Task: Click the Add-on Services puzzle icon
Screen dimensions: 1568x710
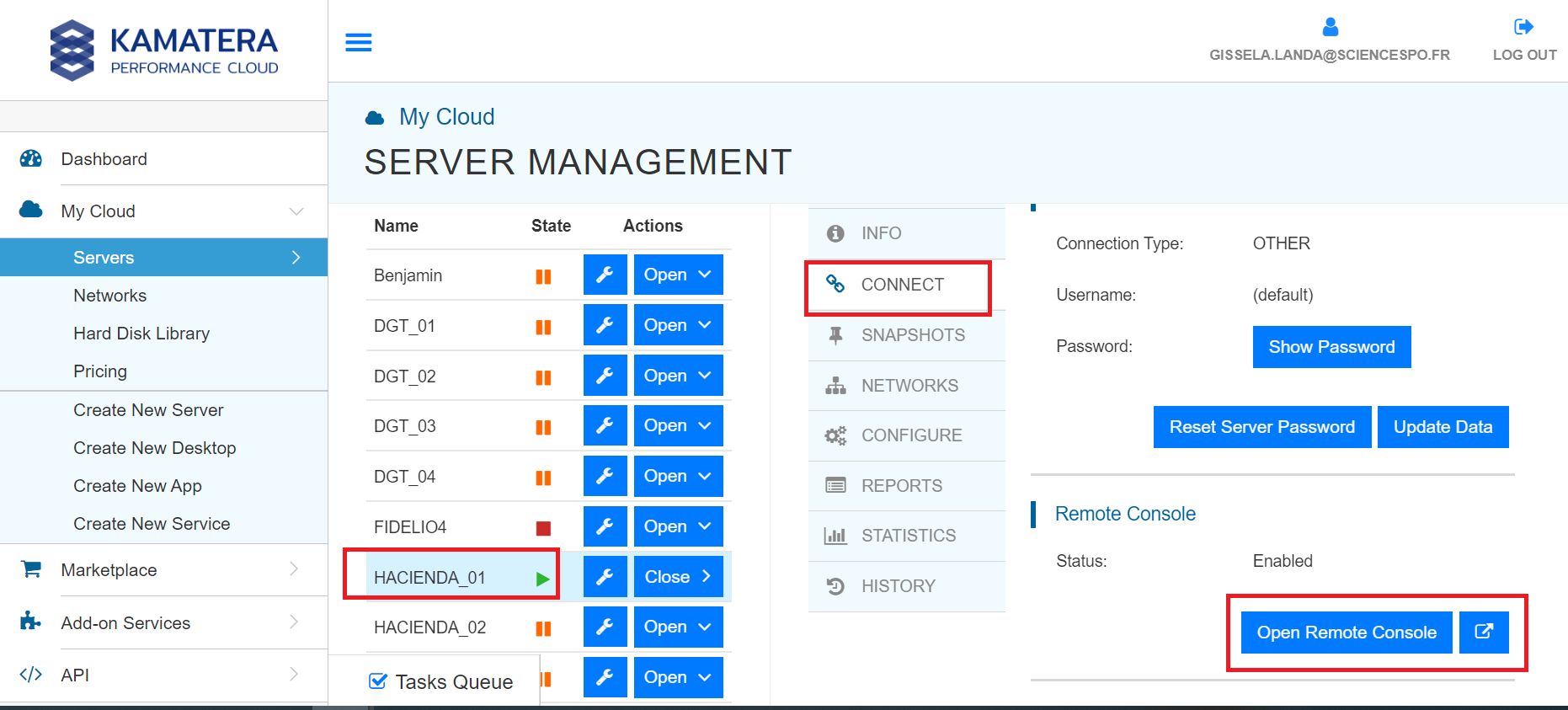Action: 30,622
